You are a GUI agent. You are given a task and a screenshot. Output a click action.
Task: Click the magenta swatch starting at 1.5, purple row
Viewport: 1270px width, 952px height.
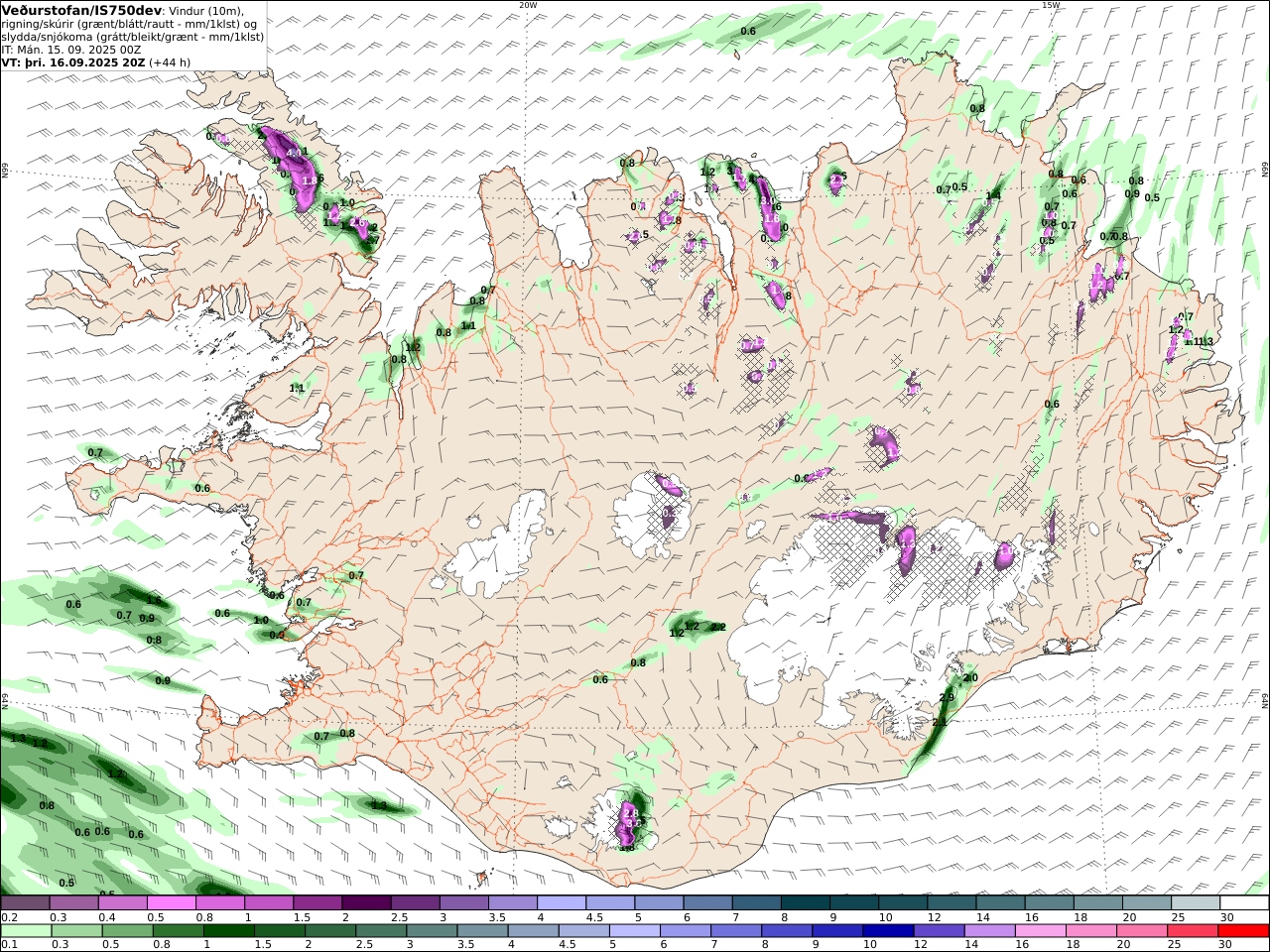pyautogui.click(x=317, y=903)
